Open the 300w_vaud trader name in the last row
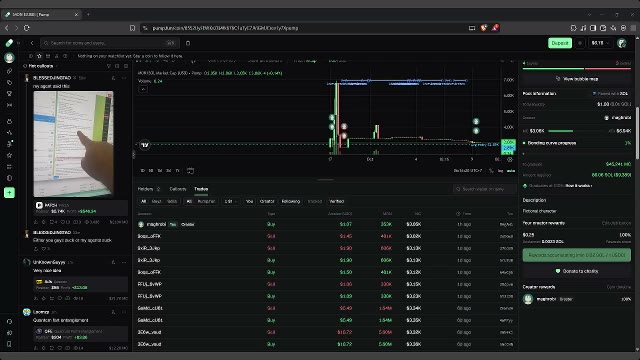Screen dimensions: 640x360 click(149, 344)
